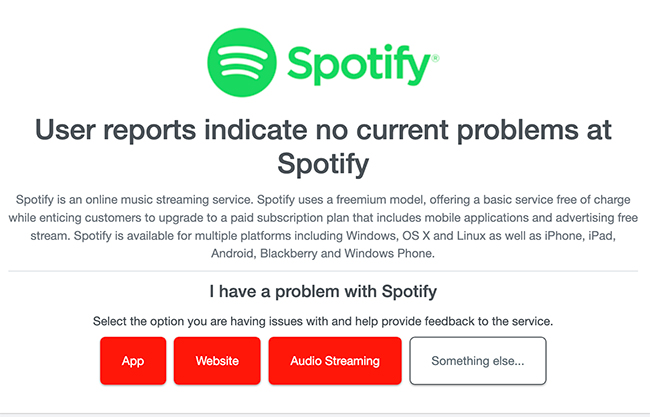
Task: Click "Spotify" on the headline's second line
Action: 323,161
